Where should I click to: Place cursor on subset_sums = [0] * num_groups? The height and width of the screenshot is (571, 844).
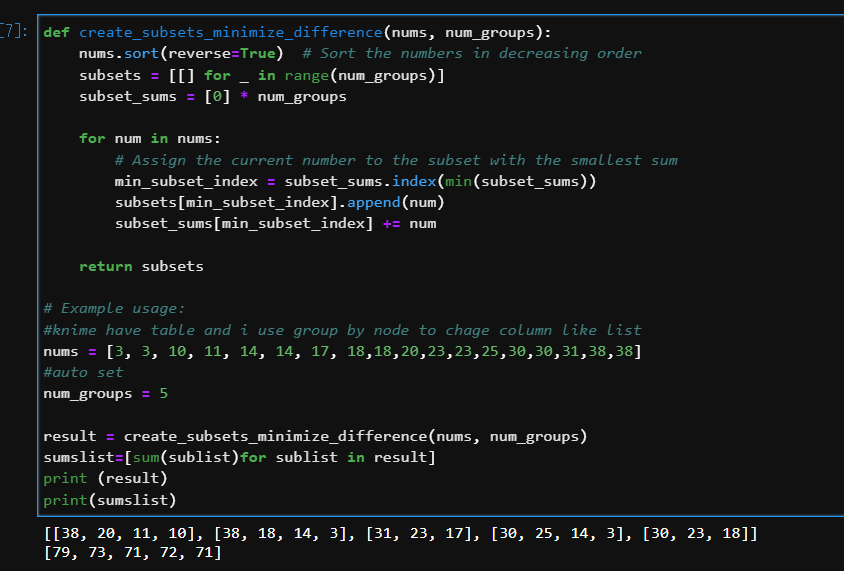point(212,96)
